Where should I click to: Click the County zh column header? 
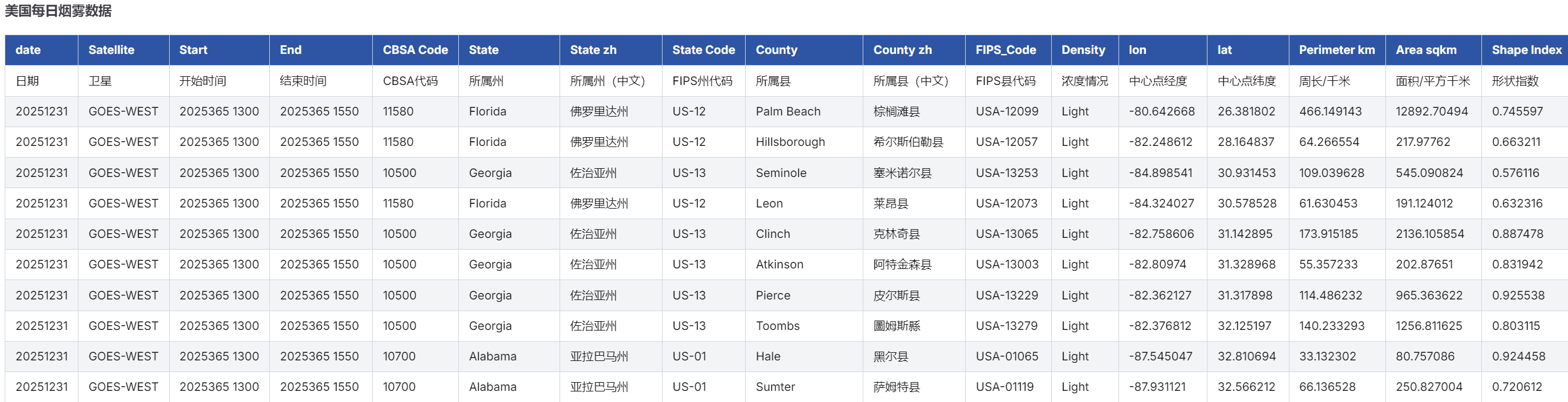click(x=902, y=50)
